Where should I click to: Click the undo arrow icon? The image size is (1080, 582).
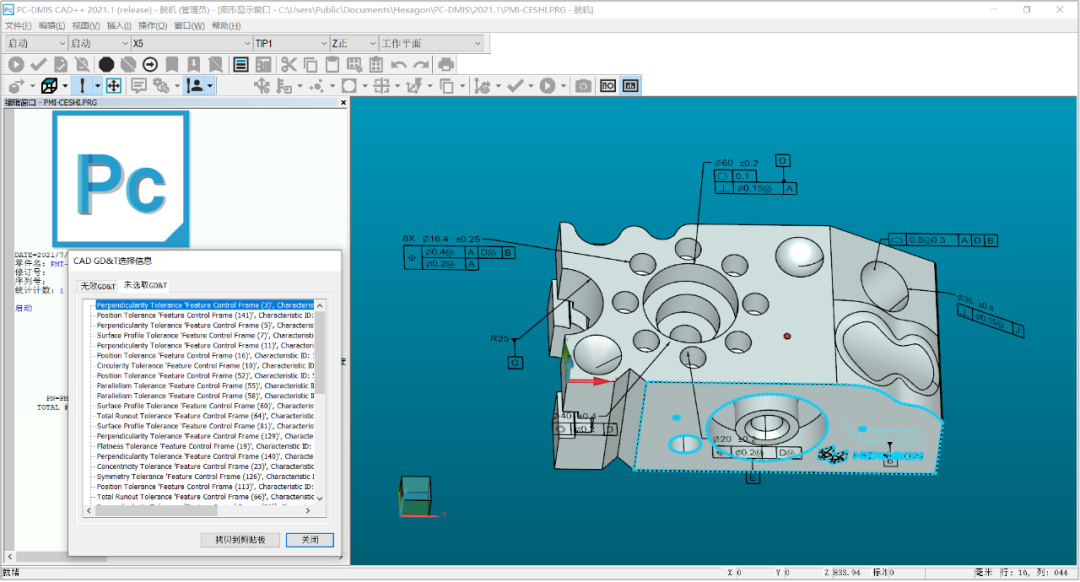(x=399, y=65)
